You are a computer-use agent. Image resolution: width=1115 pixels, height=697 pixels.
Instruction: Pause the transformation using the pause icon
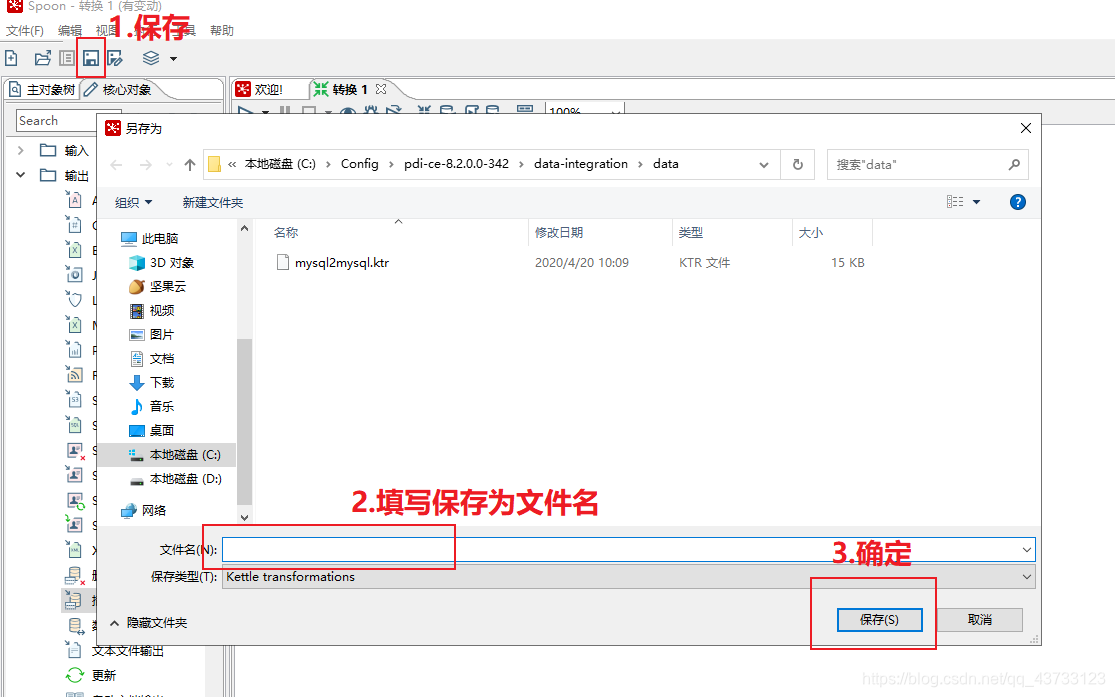click(283, 112)
